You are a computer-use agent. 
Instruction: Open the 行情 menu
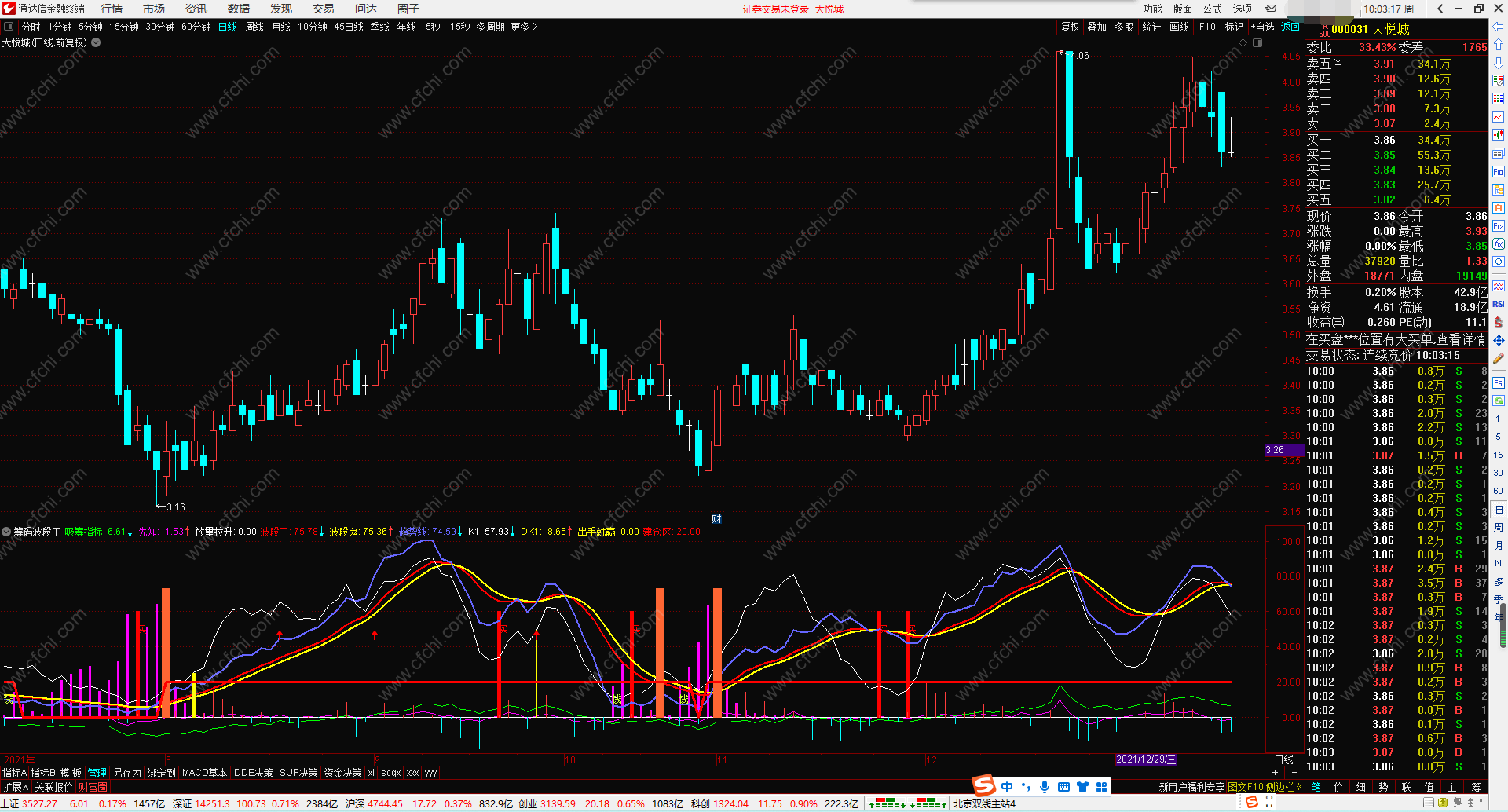click(x=112, y=9)
